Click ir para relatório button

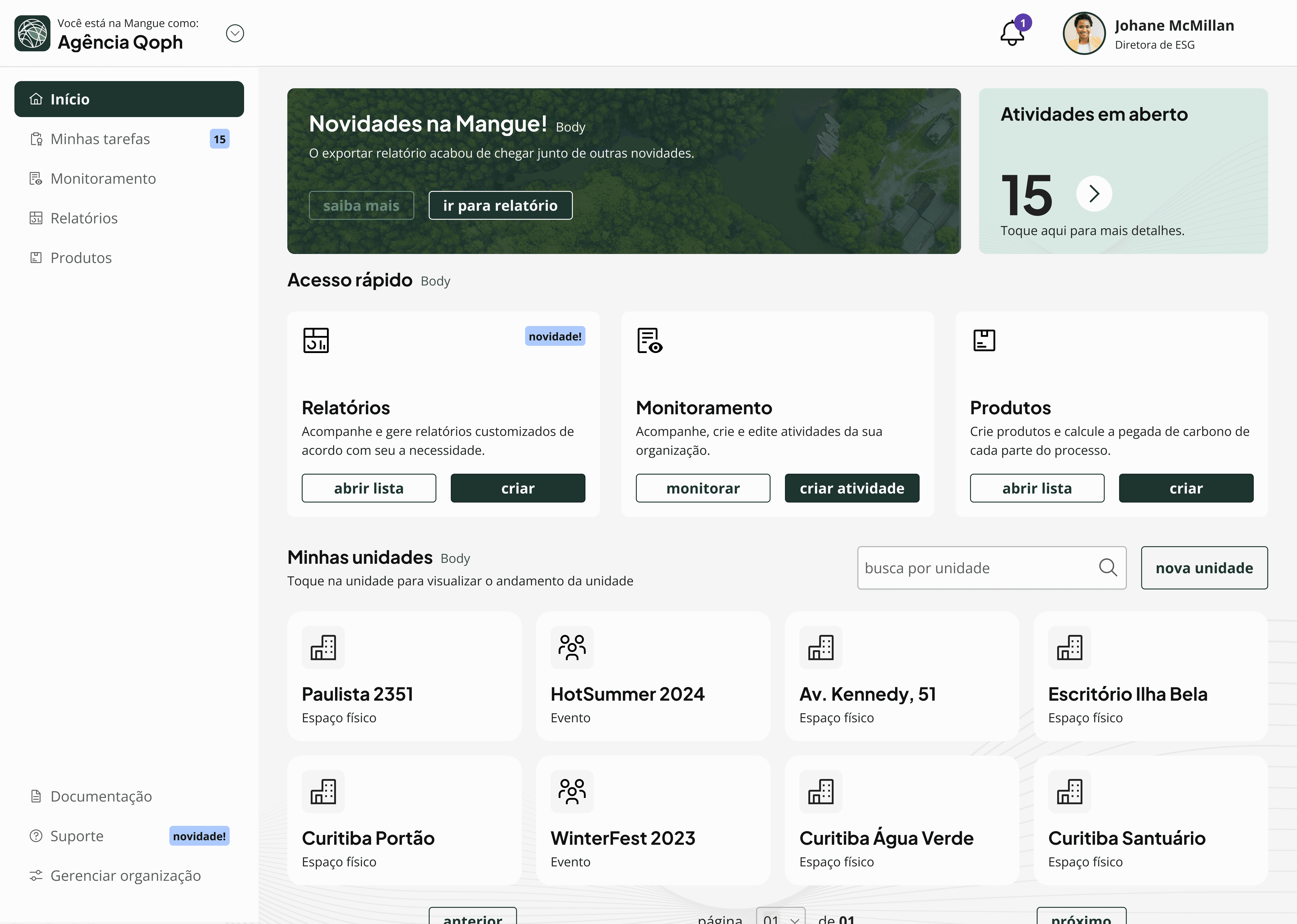click(501, 205)
